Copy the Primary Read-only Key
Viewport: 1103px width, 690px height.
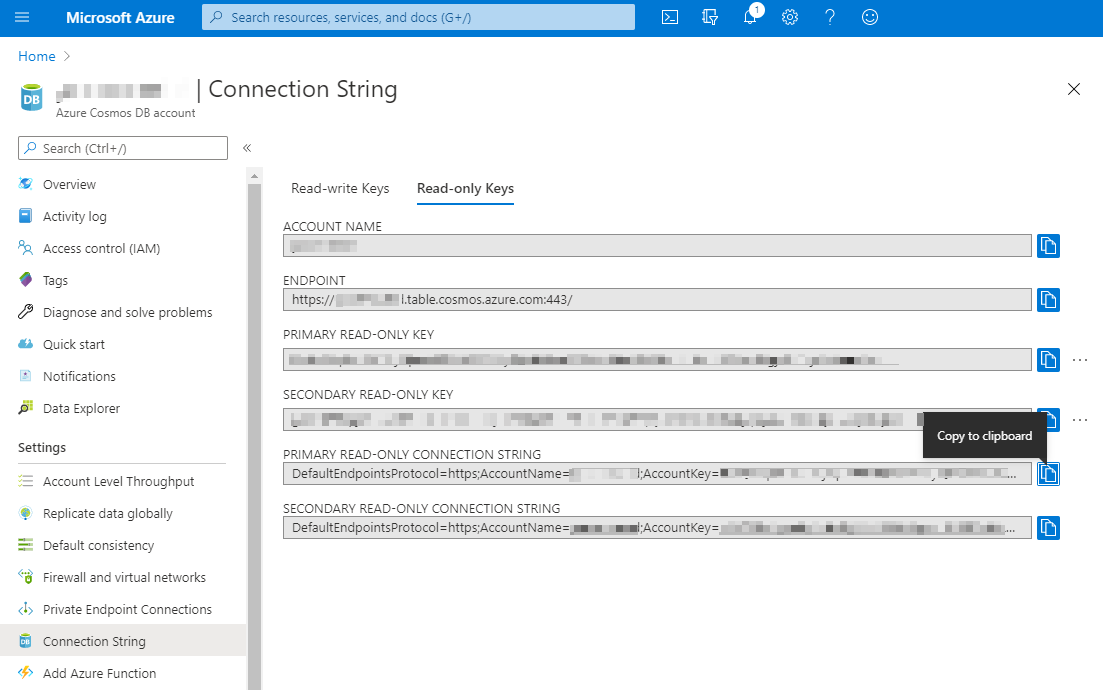click(x=1048, y=359)
